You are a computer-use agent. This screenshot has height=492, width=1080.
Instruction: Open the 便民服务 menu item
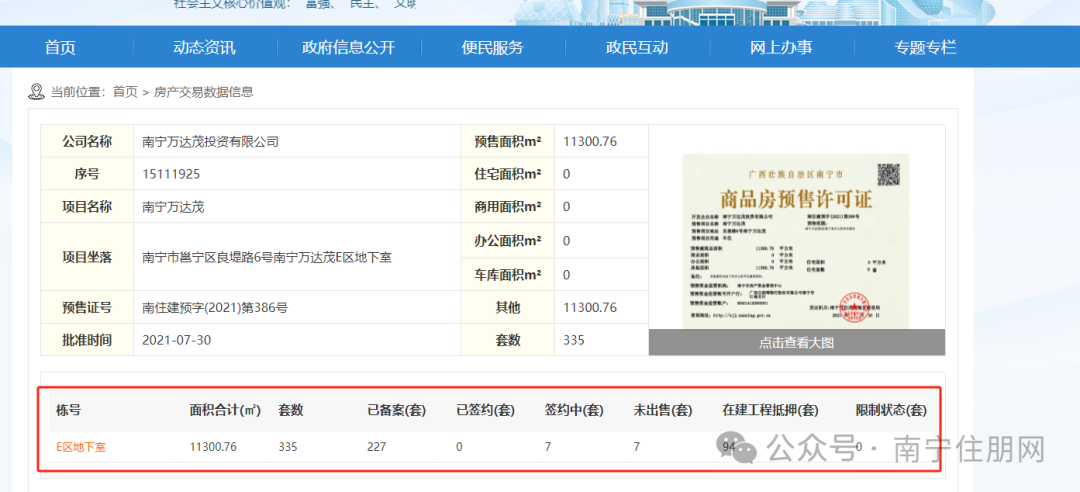coord(492,48)
